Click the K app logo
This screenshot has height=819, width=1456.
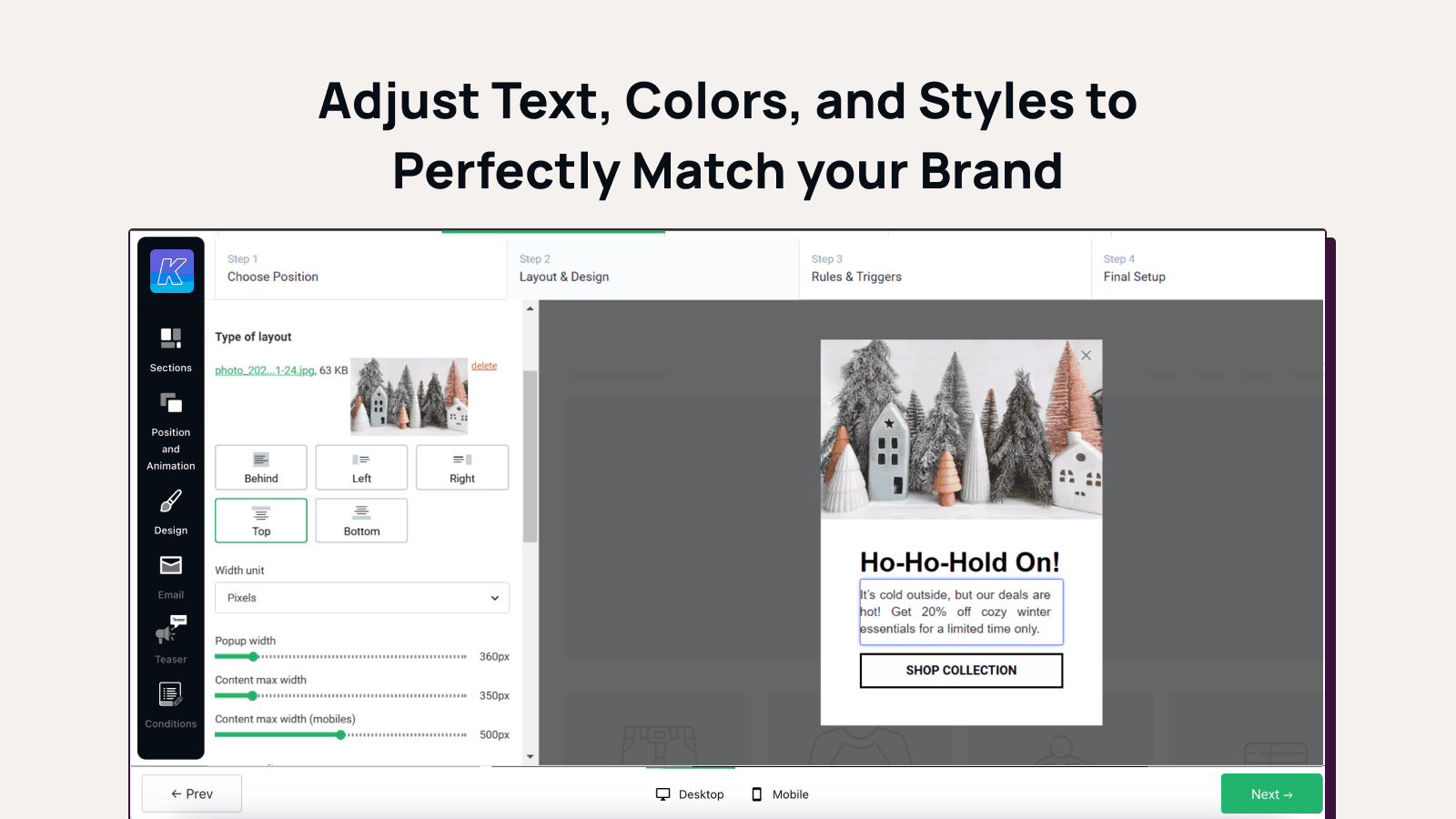(x=172, y=271)
